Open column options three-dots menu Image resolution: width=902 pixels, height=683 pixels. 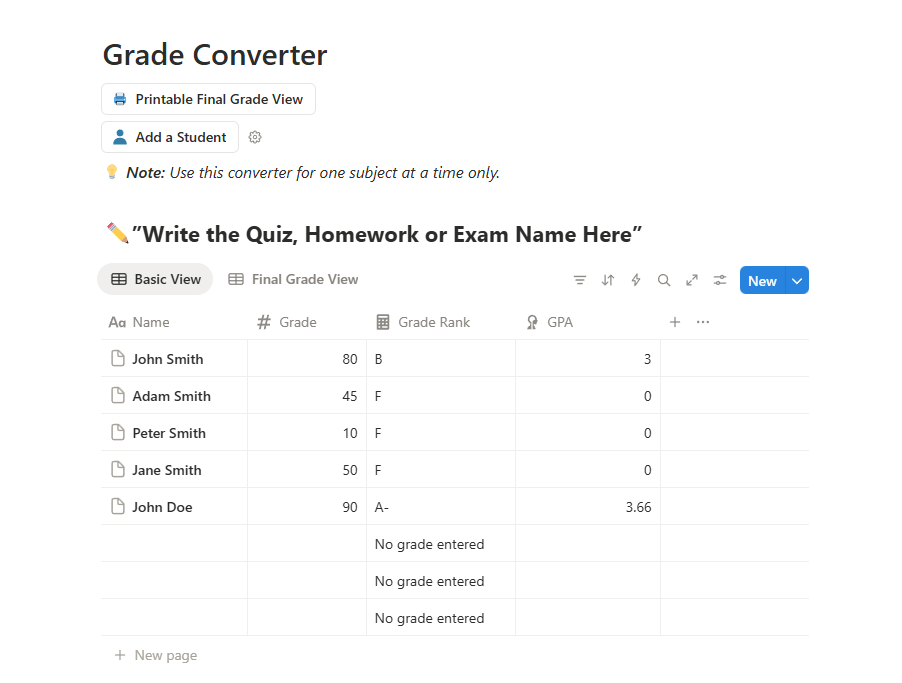tap(703, 322)
